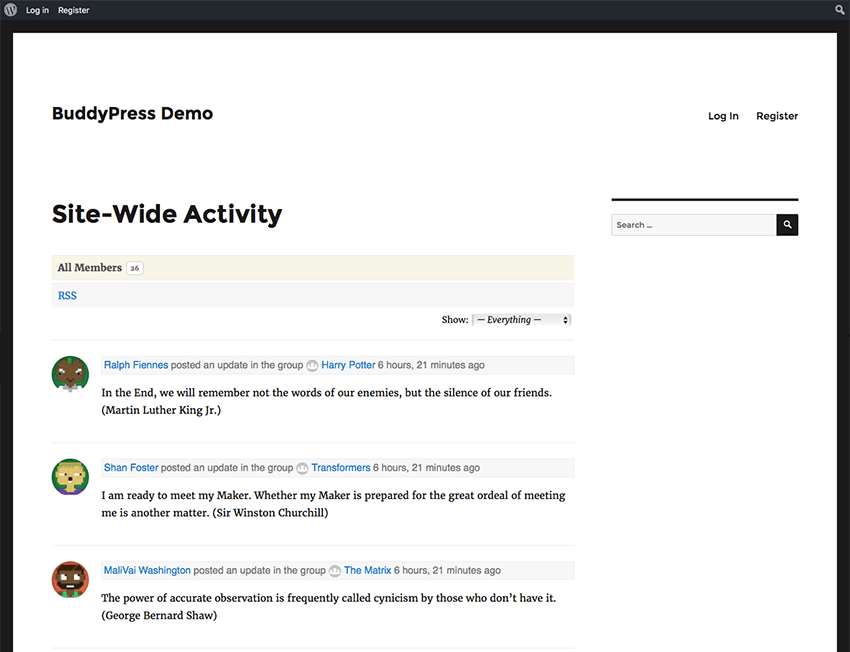Click the Log In header link
Image resolution: width=850 pixels, height=652 pixels.
point(723,115)
